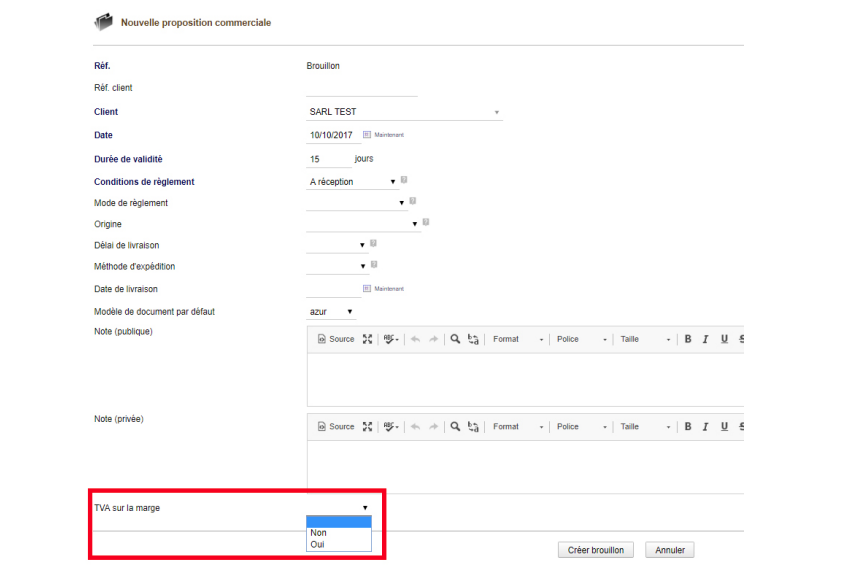Click the Date de livraison input field
This screenshot has height=586, width=848.
point(333,289)
